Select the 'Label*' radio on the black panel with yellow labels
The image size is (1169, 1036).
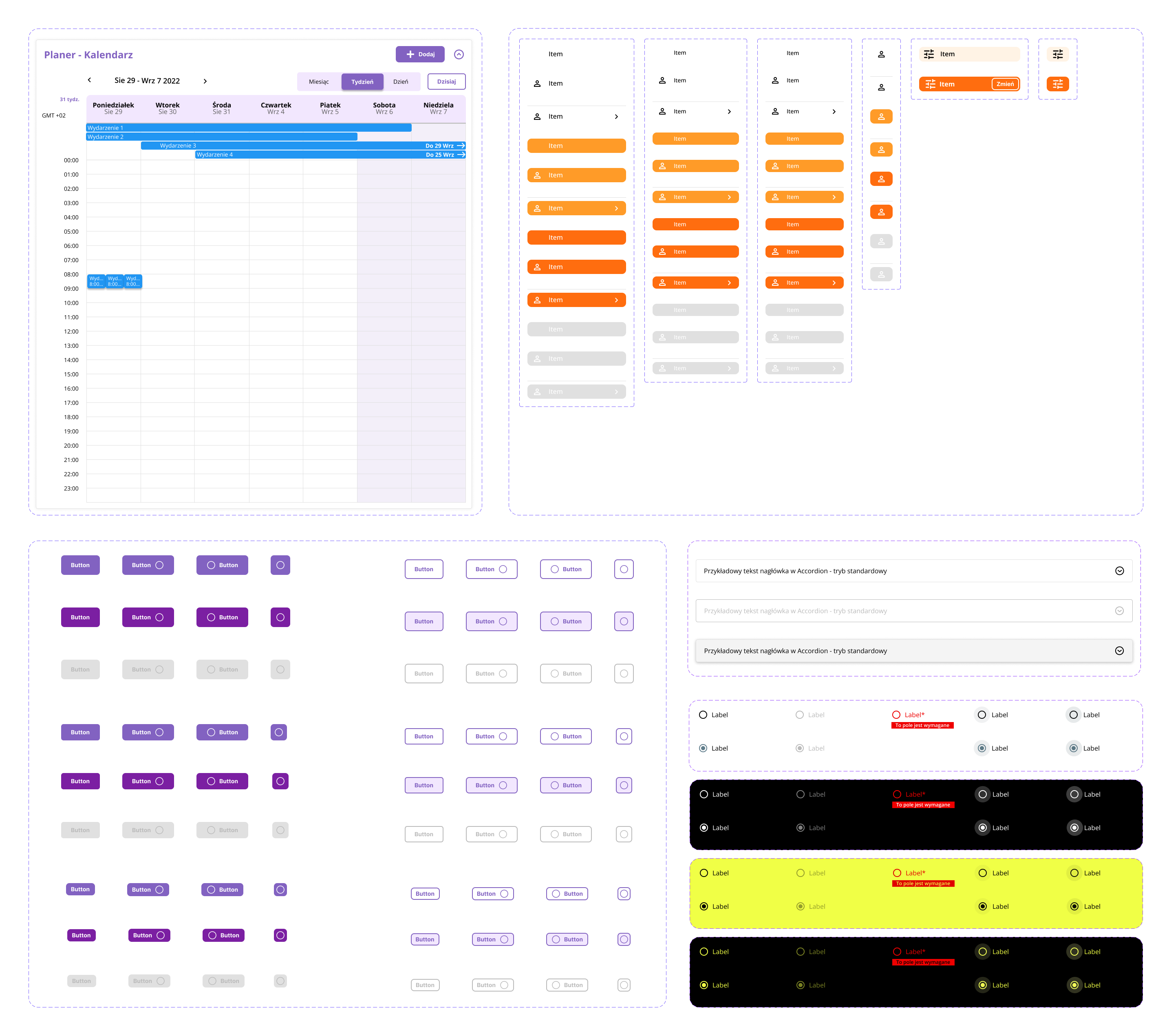pos(898,952)
